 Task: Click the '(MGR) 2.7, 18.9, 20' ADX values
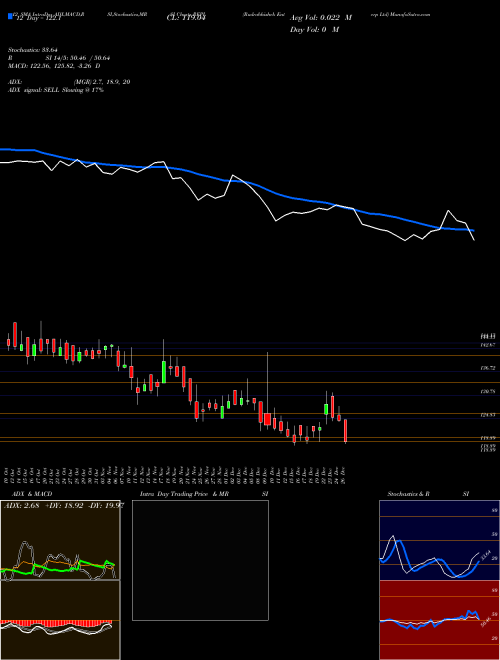coord(101,82)
